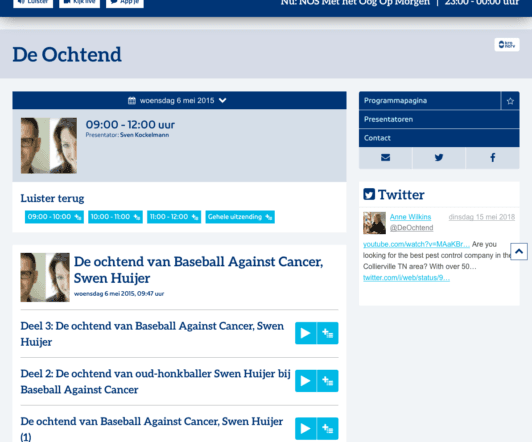Screen dimensions: 532x442
Task: Add Deel 3 fragment to playlist
Action: [x=327, y=333]
